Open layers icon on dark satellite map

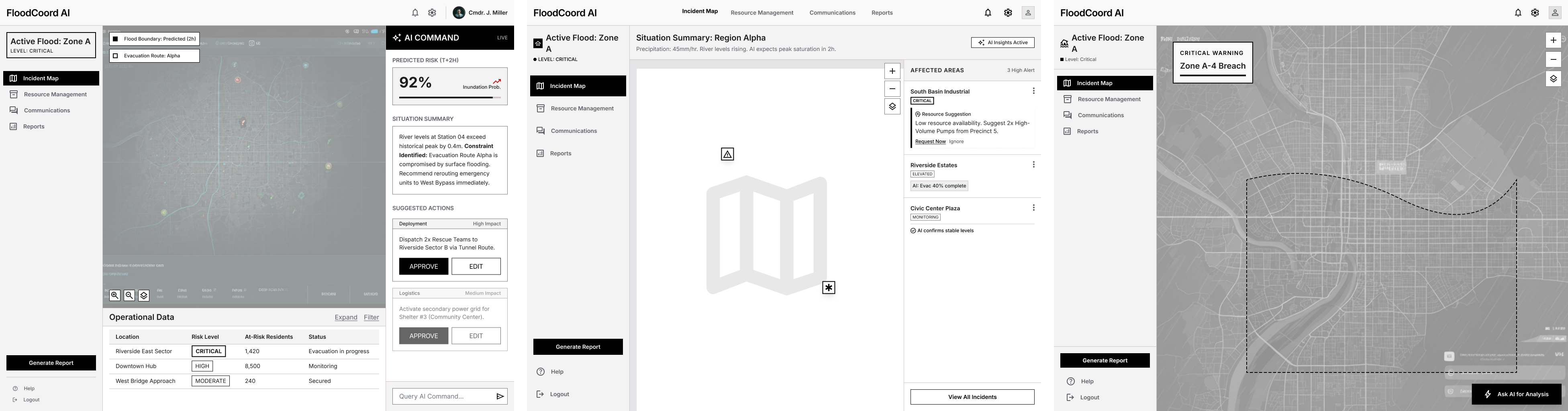(144, 295)
